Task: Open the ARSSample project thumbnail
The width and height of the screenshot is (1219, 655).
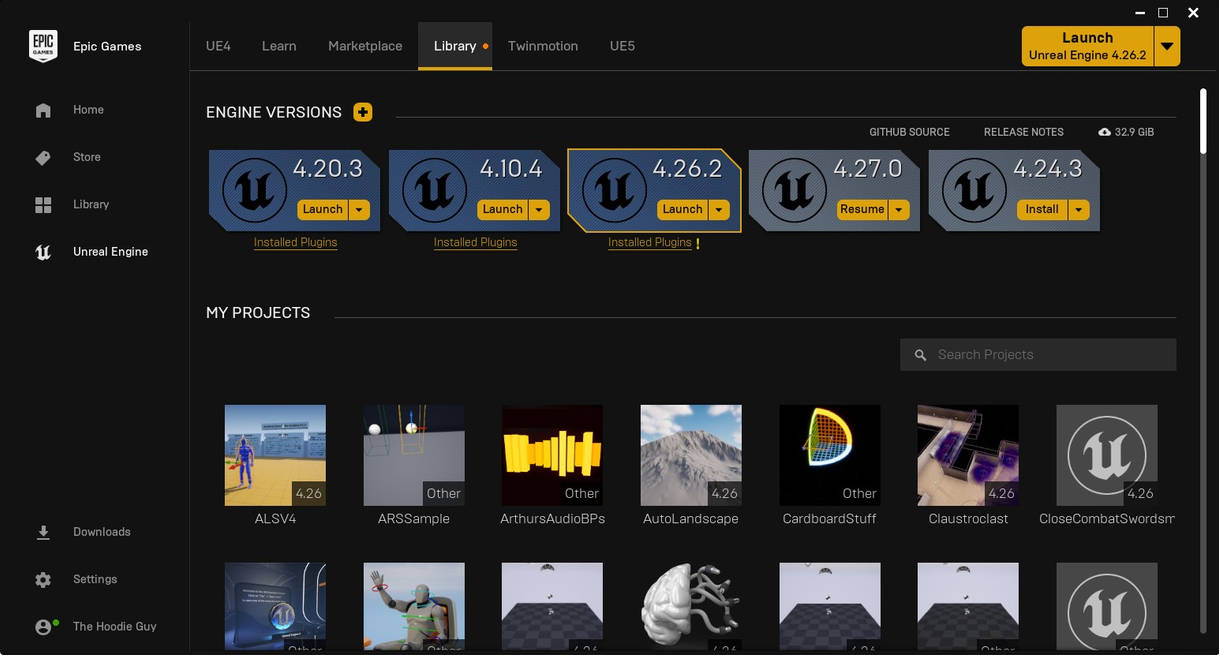Action: [x=414, y=455]
